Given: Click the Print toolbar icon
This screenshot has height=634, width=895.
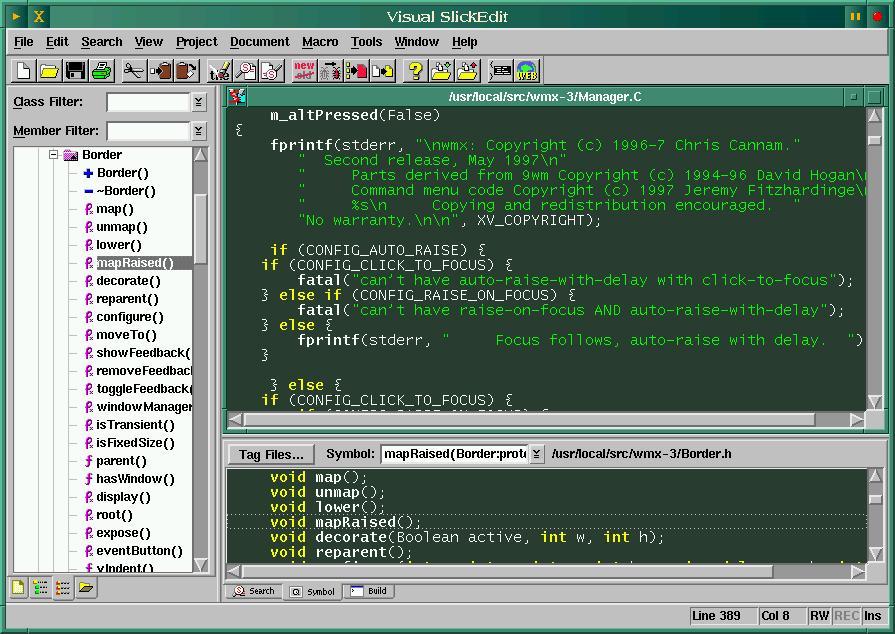Looking at the screenshot, I should pos(101,71).
